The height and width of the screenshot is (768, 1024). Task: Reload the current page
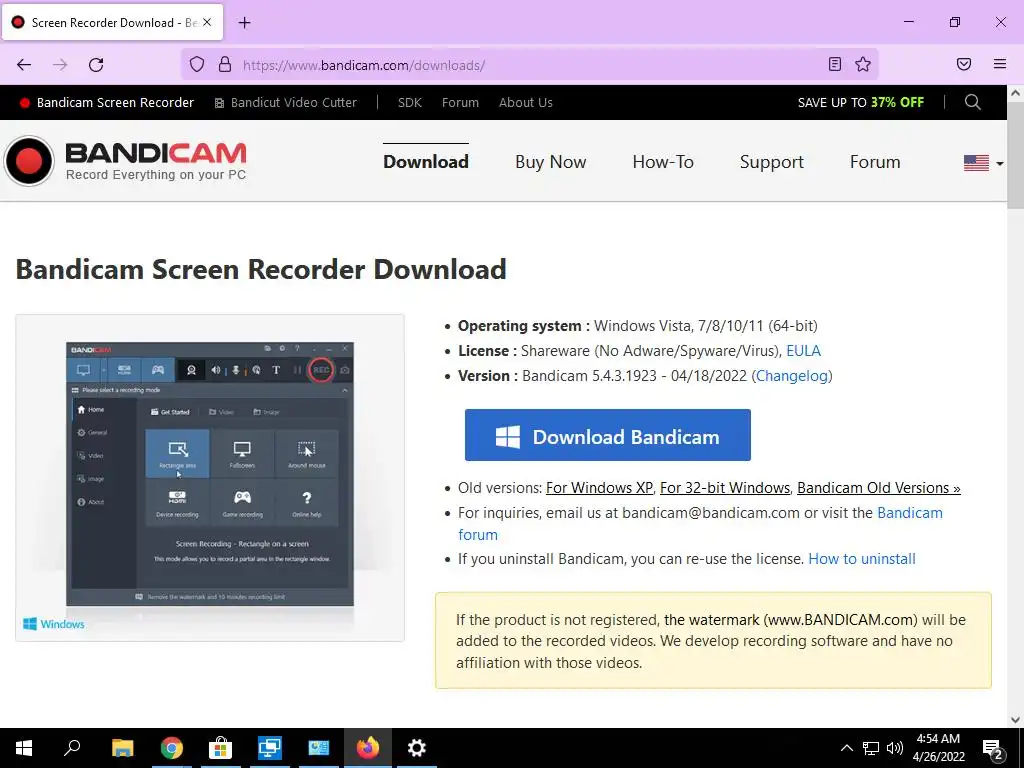96,65
